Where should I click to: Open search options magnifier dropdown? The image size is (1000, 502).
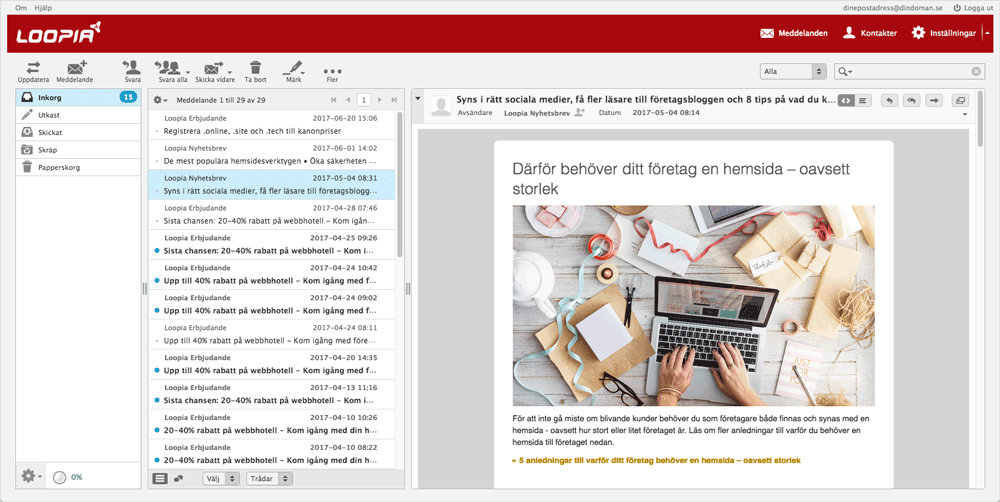pyautogui.click(x=845, y=71)
